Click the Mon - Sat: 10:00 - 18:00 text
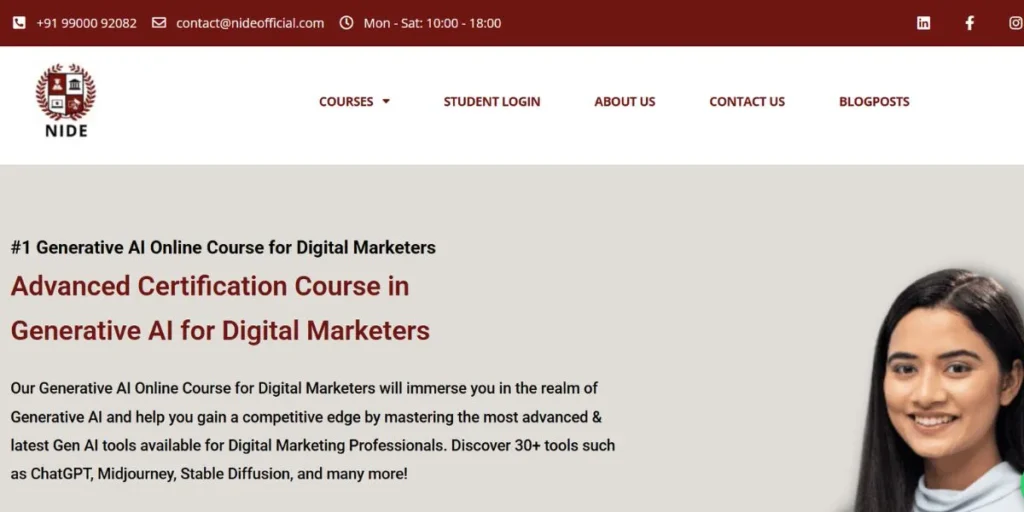The width and height of the screenshot is (1024, 512). pyautogui.click(x=432, y=23)
